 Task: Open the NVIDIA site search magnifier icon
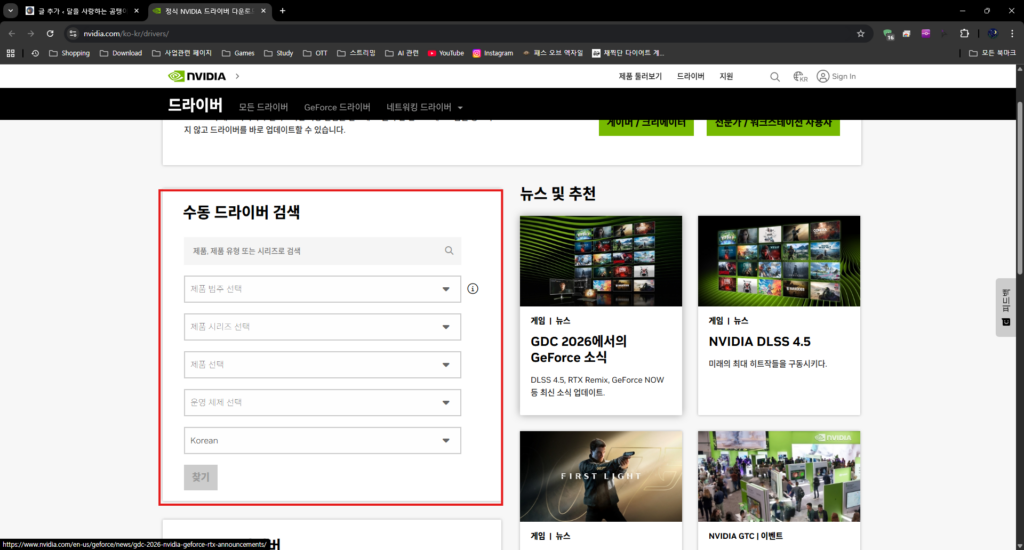point(775,76)
